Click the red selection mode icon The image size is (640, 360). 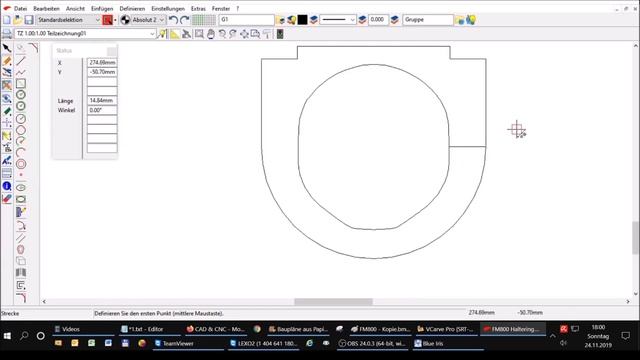coord(107,20)
